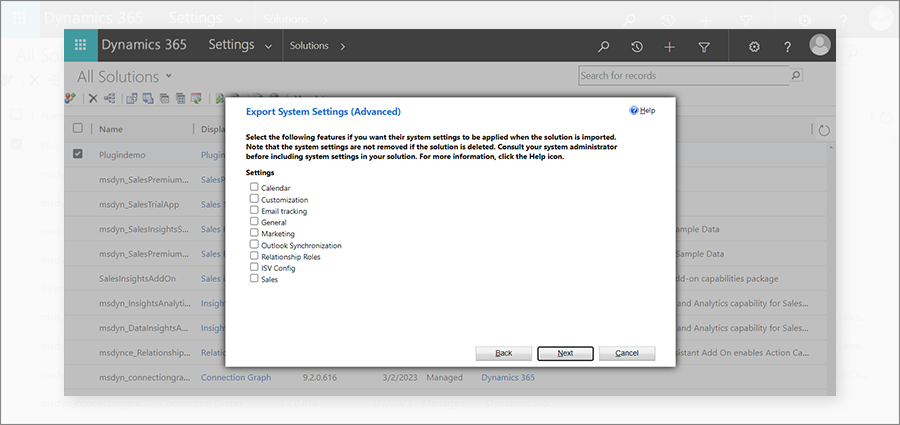
Task: Click the Delete X toolbar icon
Action: (93, 99)
